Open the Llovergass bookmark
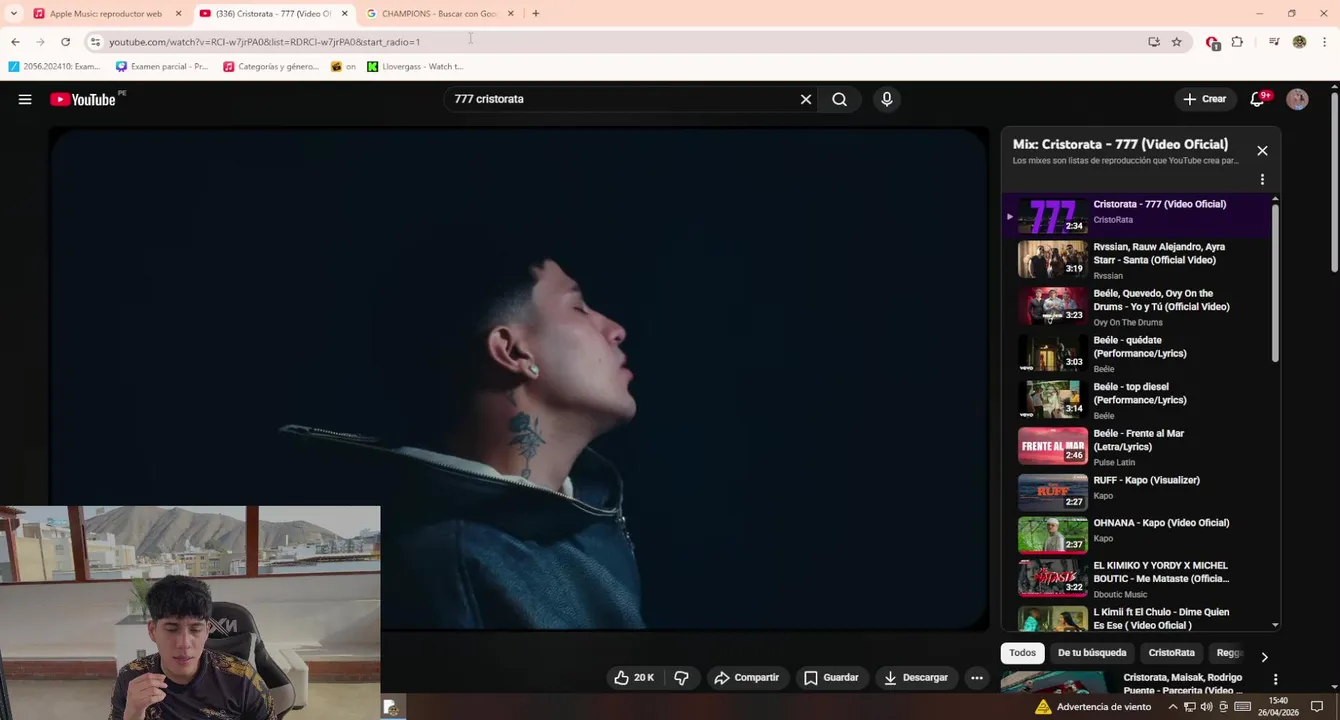Image resolution: width=1340 pixels, height=720 pixels. click(416, 67)
